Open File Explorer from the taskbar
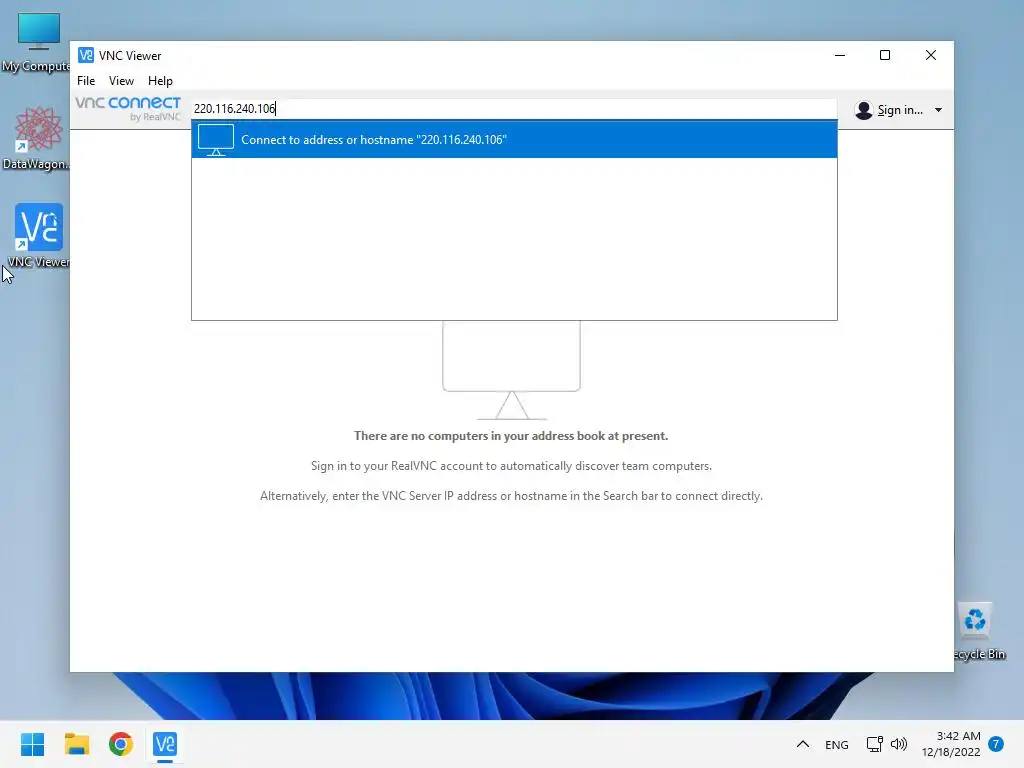1024x768 pixels. (x=76, y=744)
